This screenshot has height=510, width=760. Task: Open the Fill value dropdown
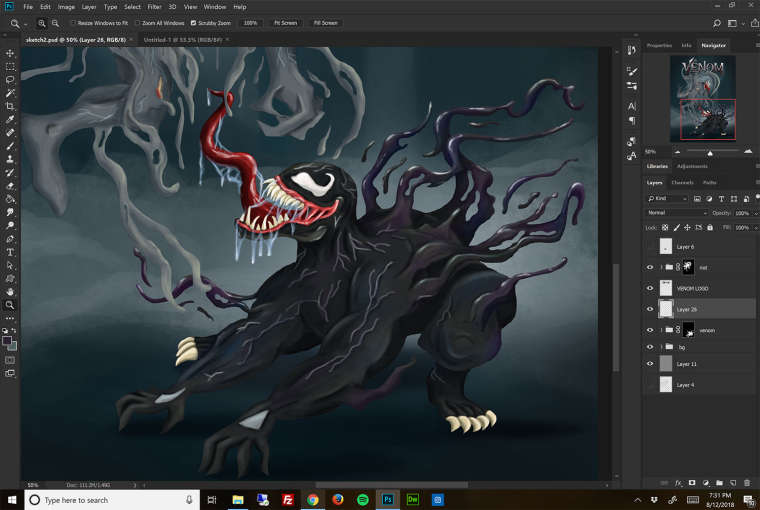755,227
